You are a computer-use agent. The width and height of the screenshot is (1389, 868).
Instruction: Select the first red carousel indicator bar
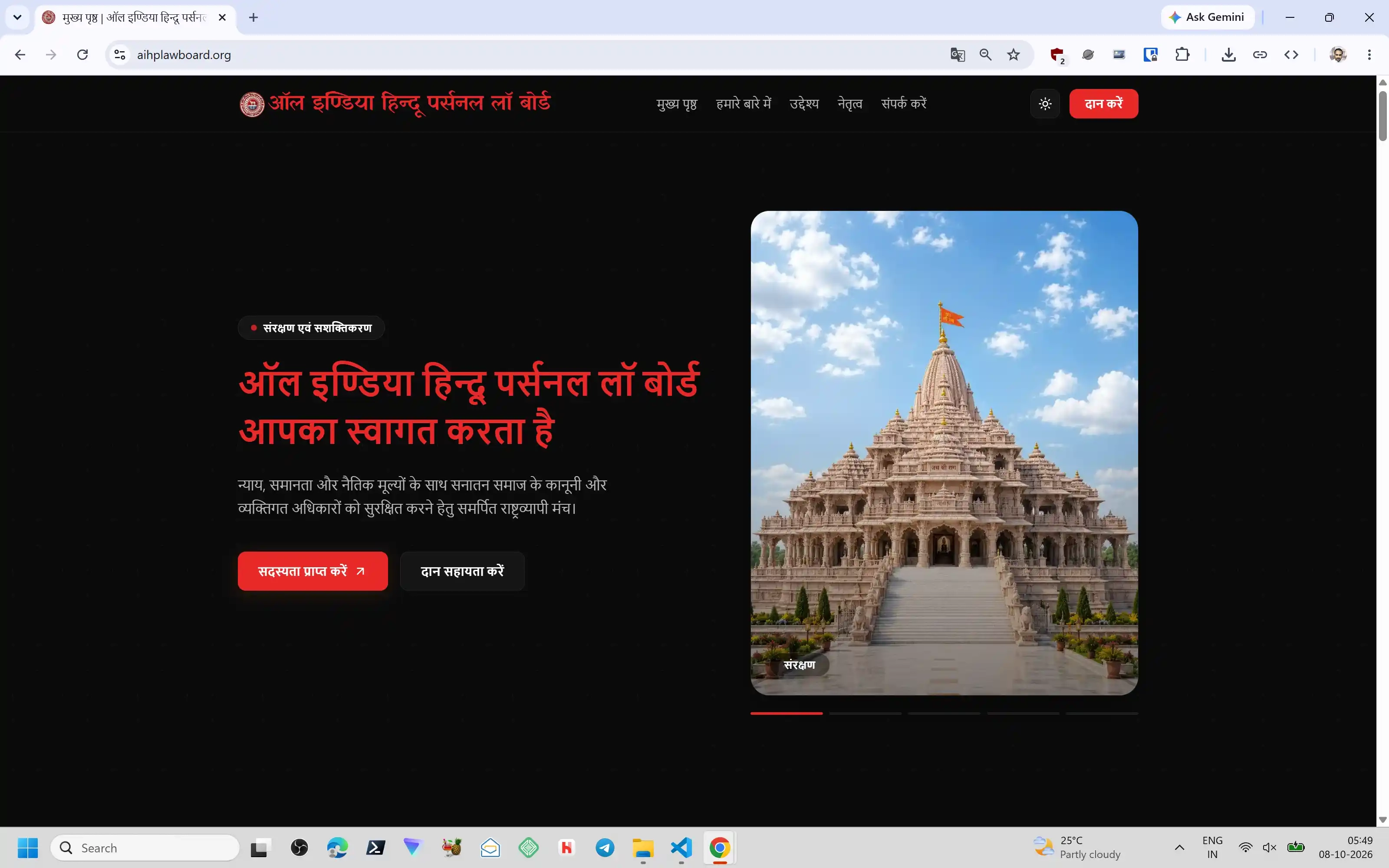(787, 713)
